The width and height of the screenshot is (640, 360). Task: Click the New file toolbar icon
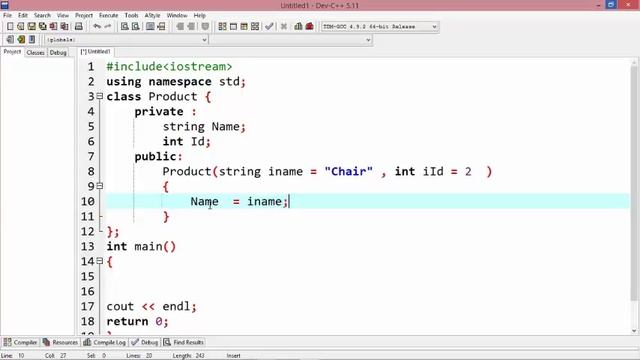(x=10, y=27)
